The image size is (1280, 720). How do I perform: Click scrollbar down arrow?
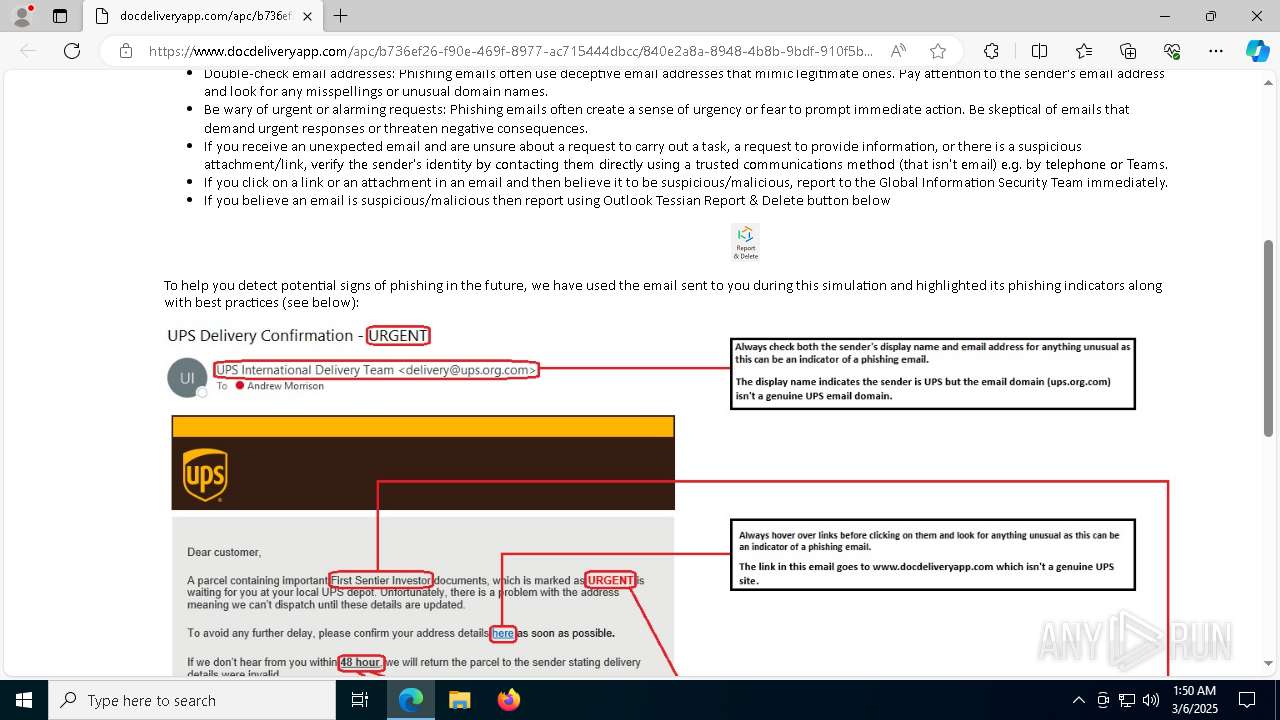click(1269, 662)
